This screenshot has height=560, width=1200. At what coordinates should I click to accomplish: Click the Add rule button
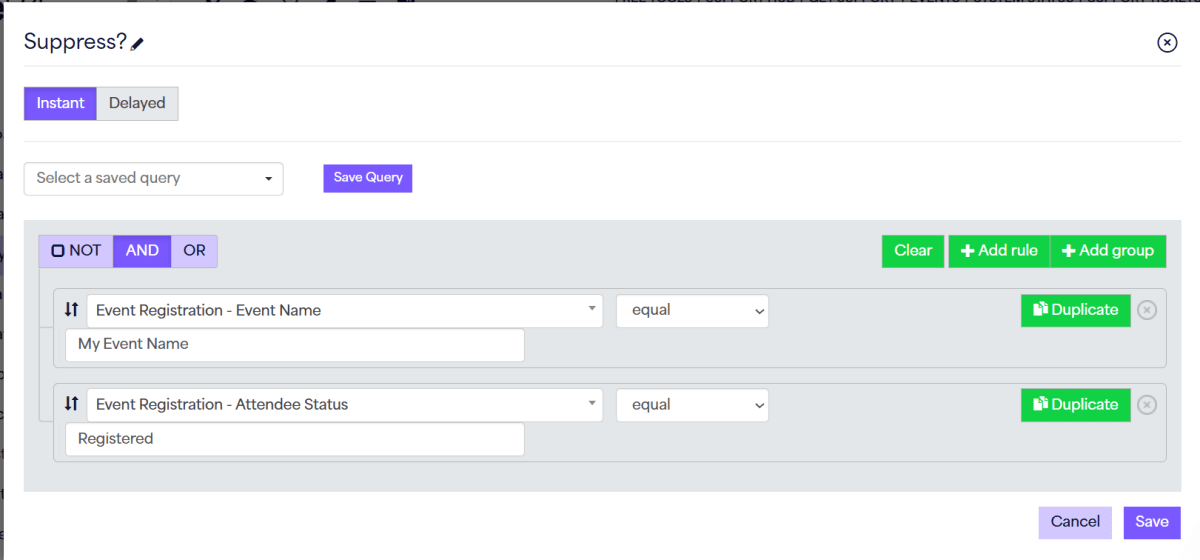pyautogui.click(x=998, y=251)
